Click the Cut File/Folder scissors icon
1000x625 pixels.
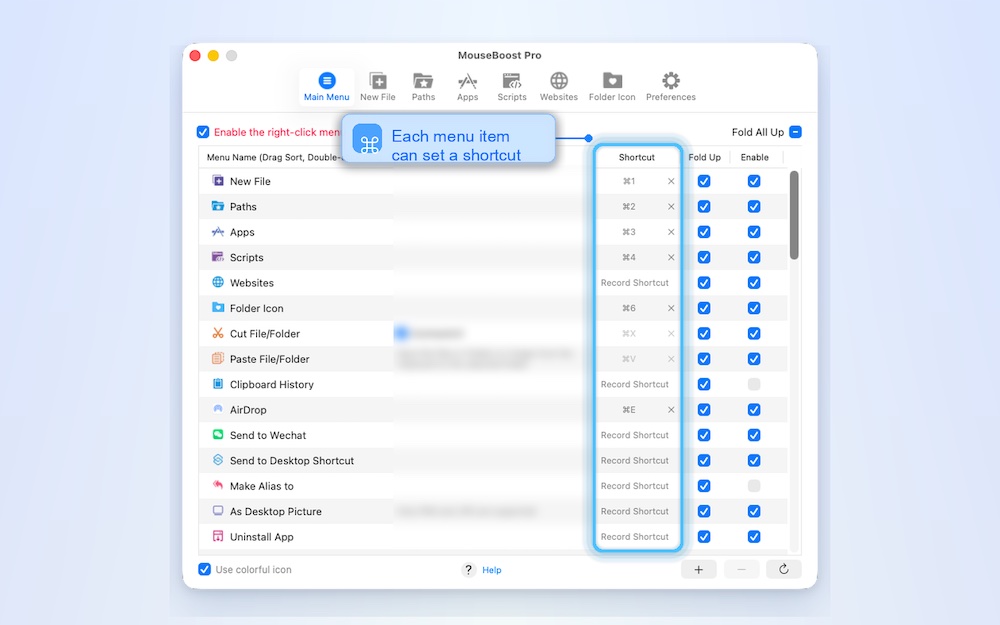click(217, 333)
